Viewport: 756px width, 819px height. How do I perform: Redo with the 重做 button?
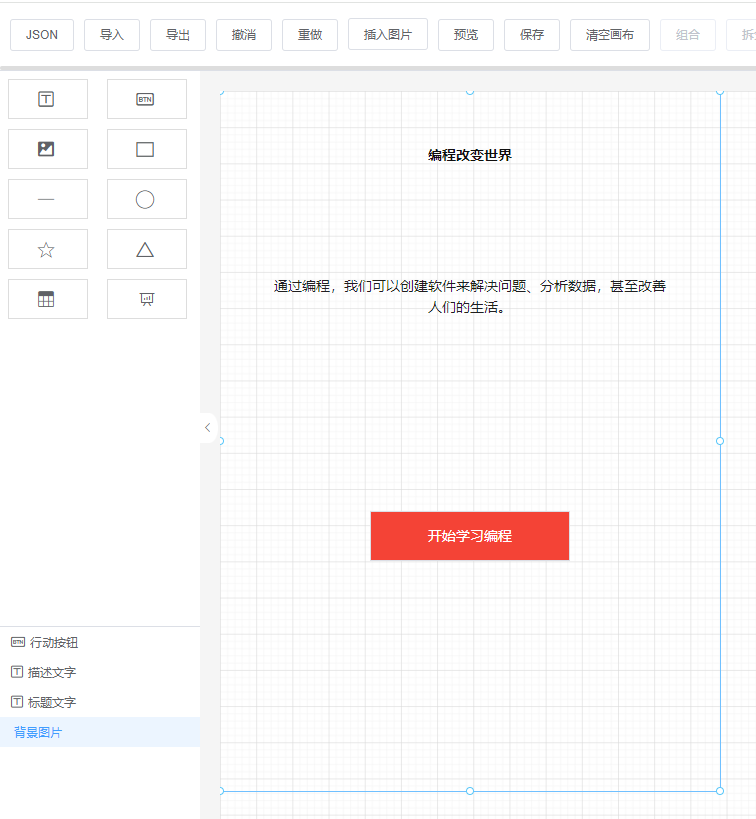click(x=310, y=35)
